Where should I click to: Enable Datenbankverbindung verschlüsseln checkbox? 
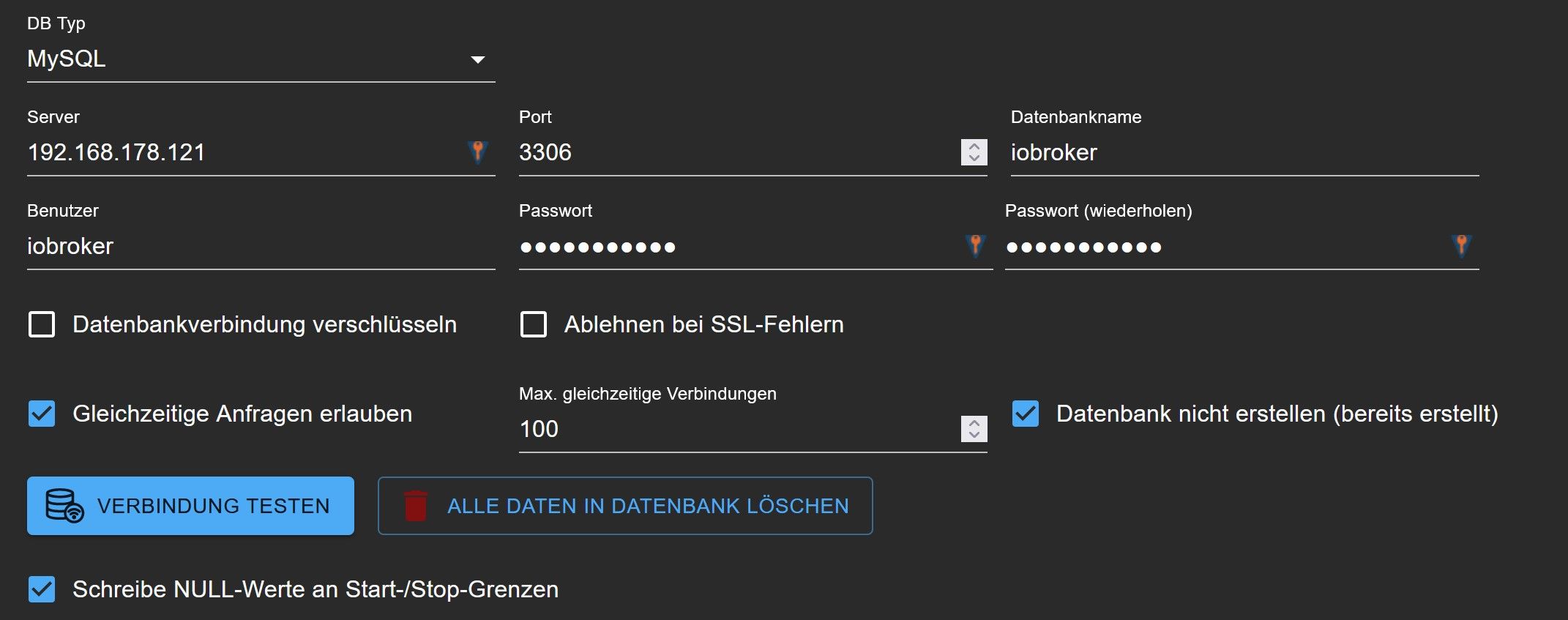tap(42, 324)
